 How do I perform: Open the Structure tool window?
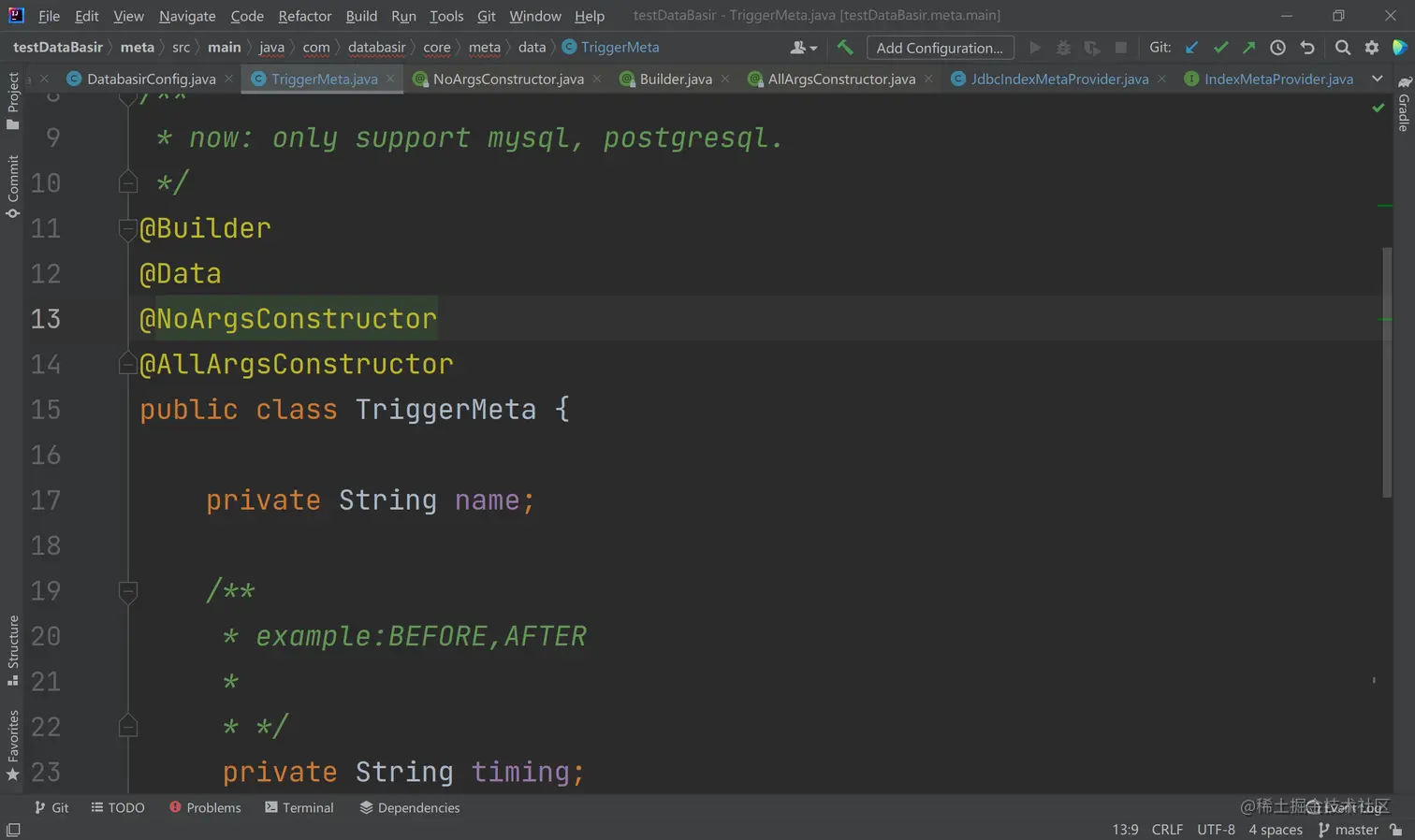13,650
